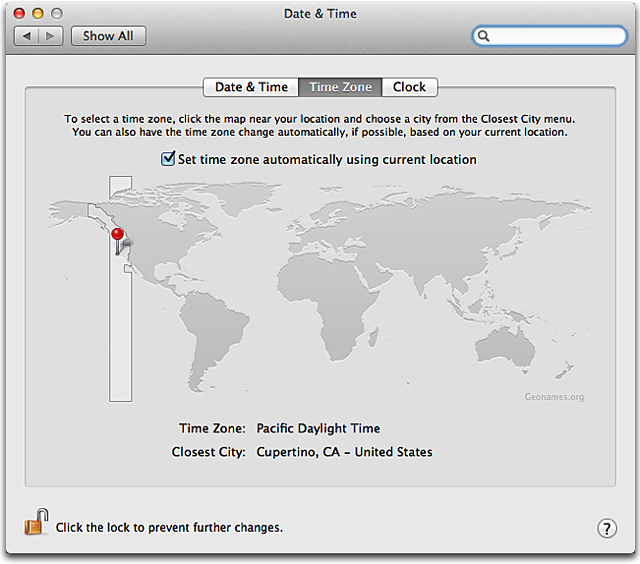Screen dimensions: 640x564
Task: Open help with the question mark button
Action: coord(607,528)
